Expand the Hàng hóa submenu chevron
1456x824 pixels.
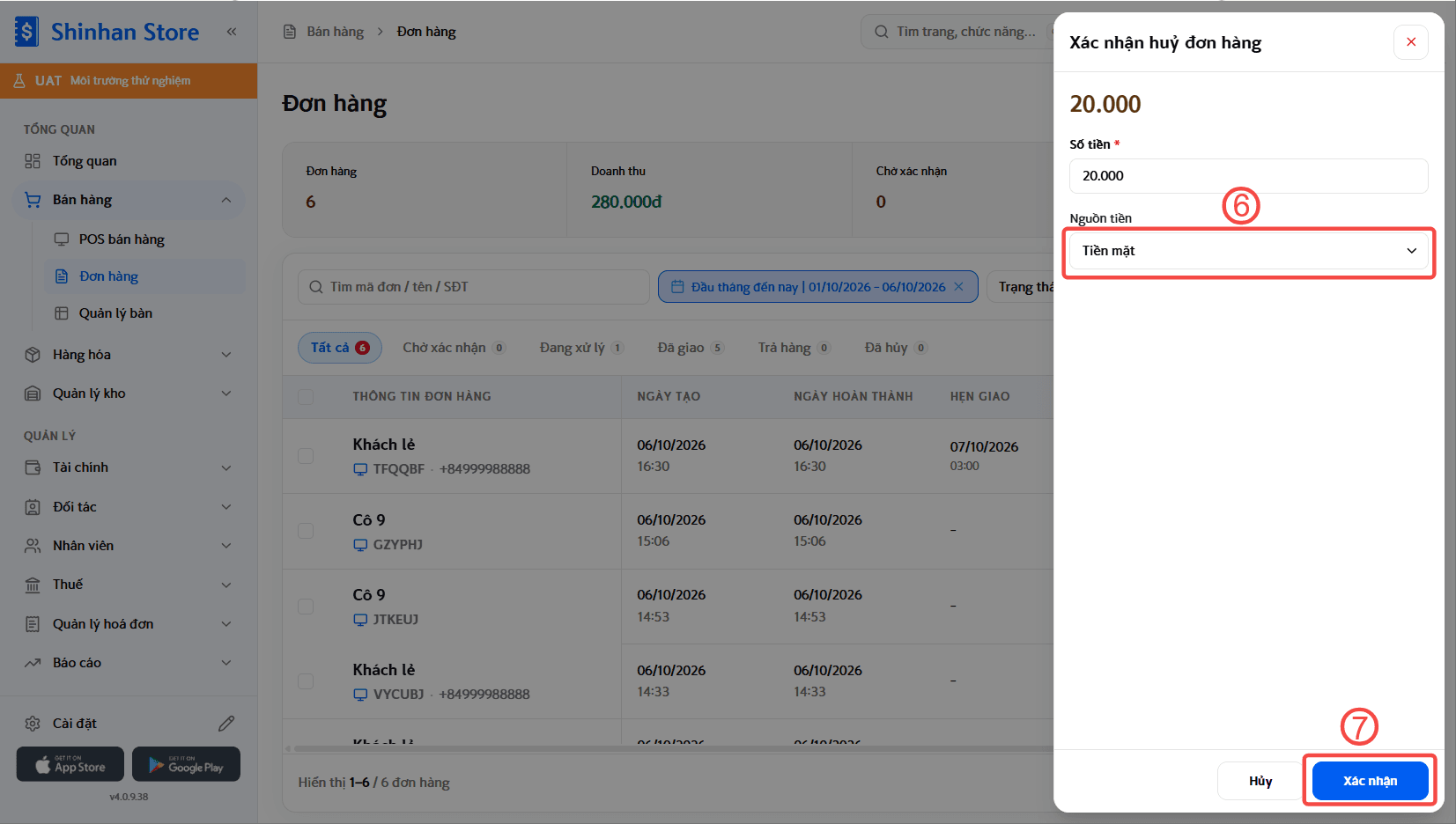226,355
